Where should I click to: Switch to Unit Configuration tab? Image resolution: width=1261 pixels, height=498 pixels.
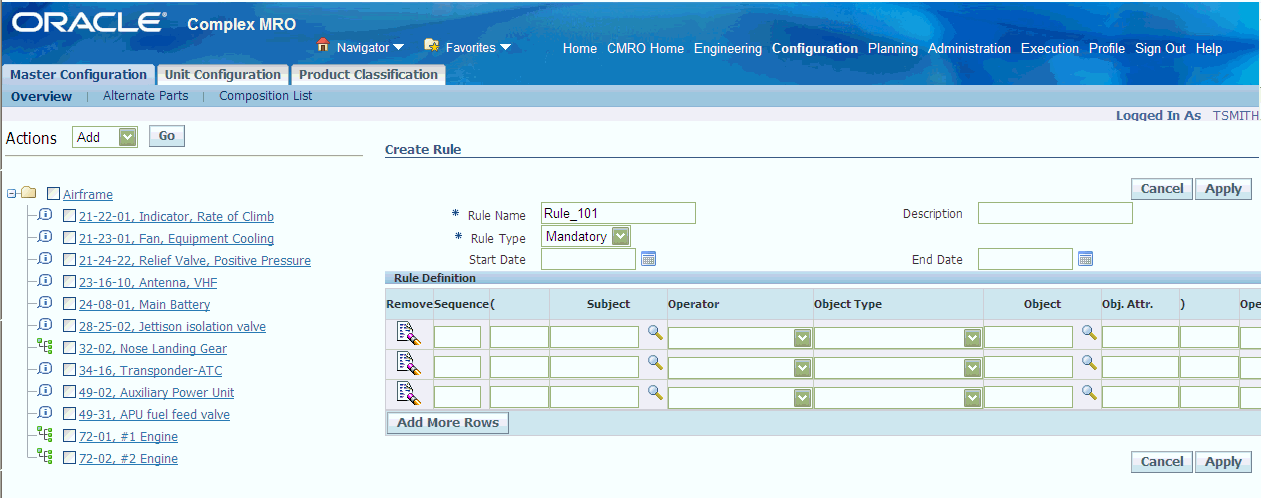(222, 75)
